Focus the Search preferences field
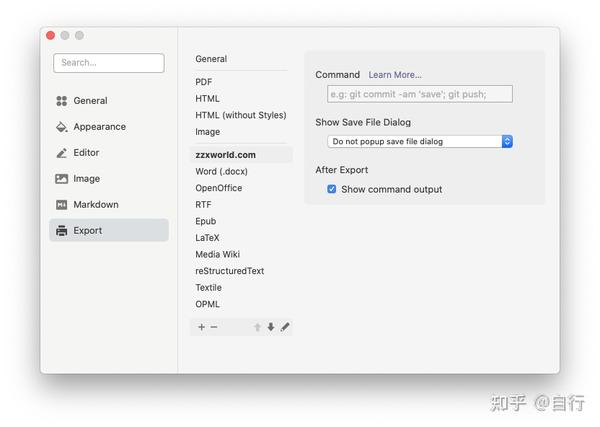600x427 pixels. (109, 63)
